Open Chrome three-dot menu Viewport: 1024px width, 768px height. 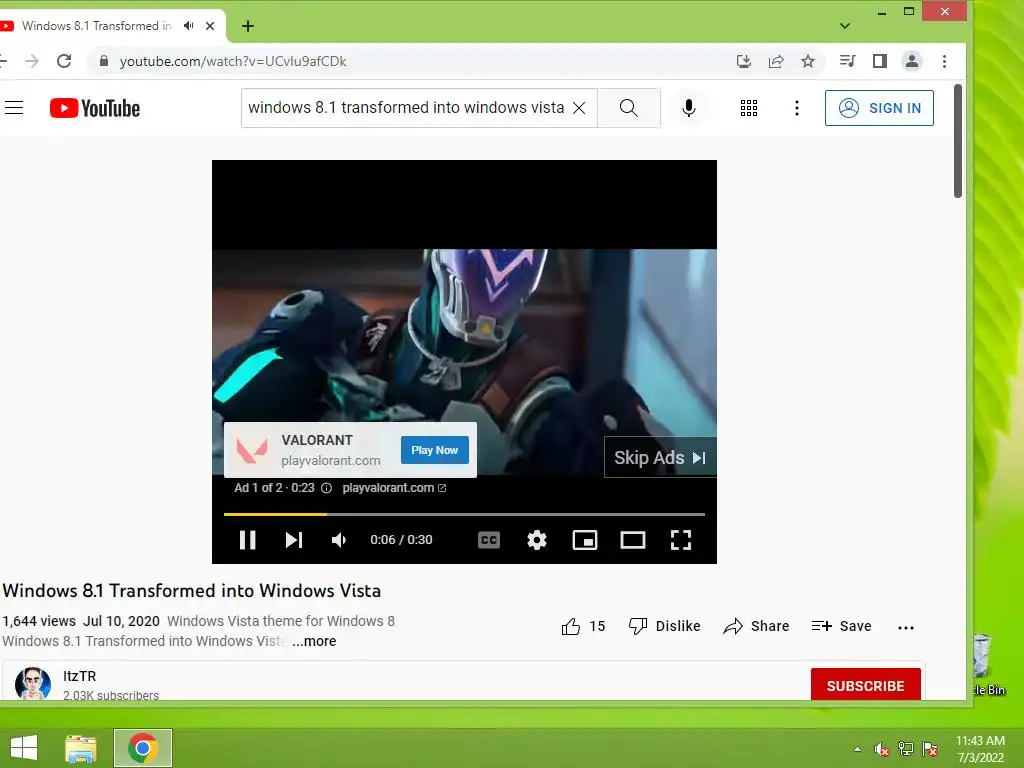pos(944,61)
